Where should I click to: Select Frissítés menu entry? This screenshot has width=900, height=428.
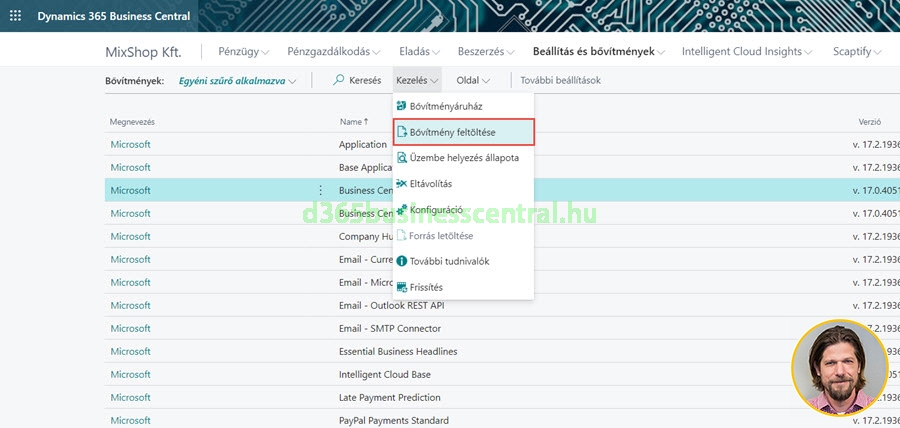(464, 287)
